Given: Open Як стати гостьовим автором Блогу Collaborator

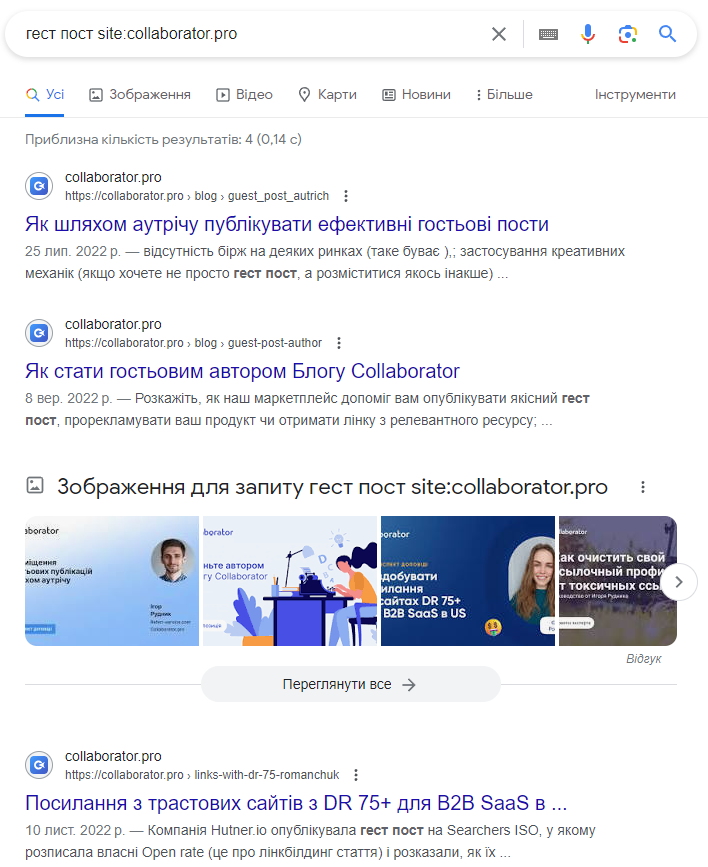Looking at the screenshot, I should point(242,371).
